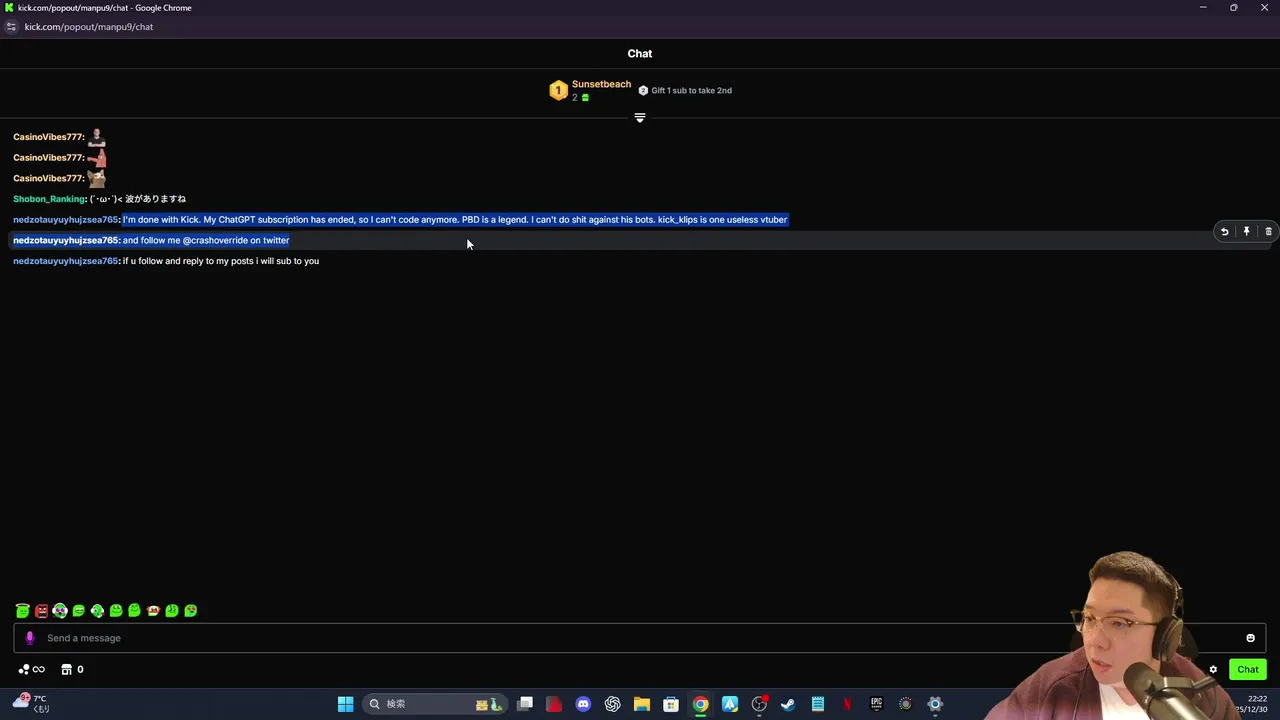1280x720 pixels.
Task: Delete the highlighted chat message
Action: pyautogui.click(x=1268, y=231)
